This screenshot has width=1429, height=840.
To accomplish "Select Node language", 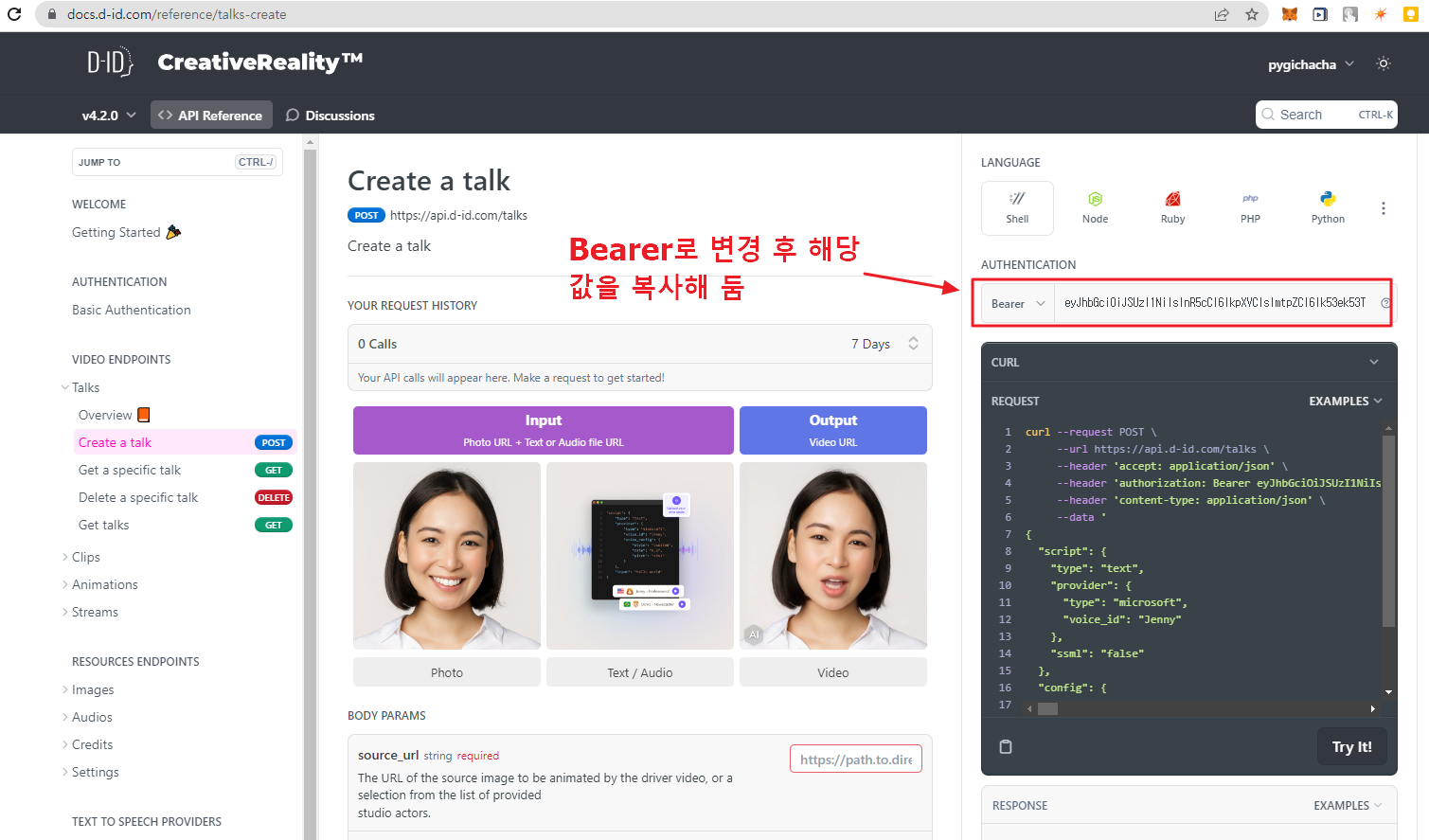I will [1095, 207].
